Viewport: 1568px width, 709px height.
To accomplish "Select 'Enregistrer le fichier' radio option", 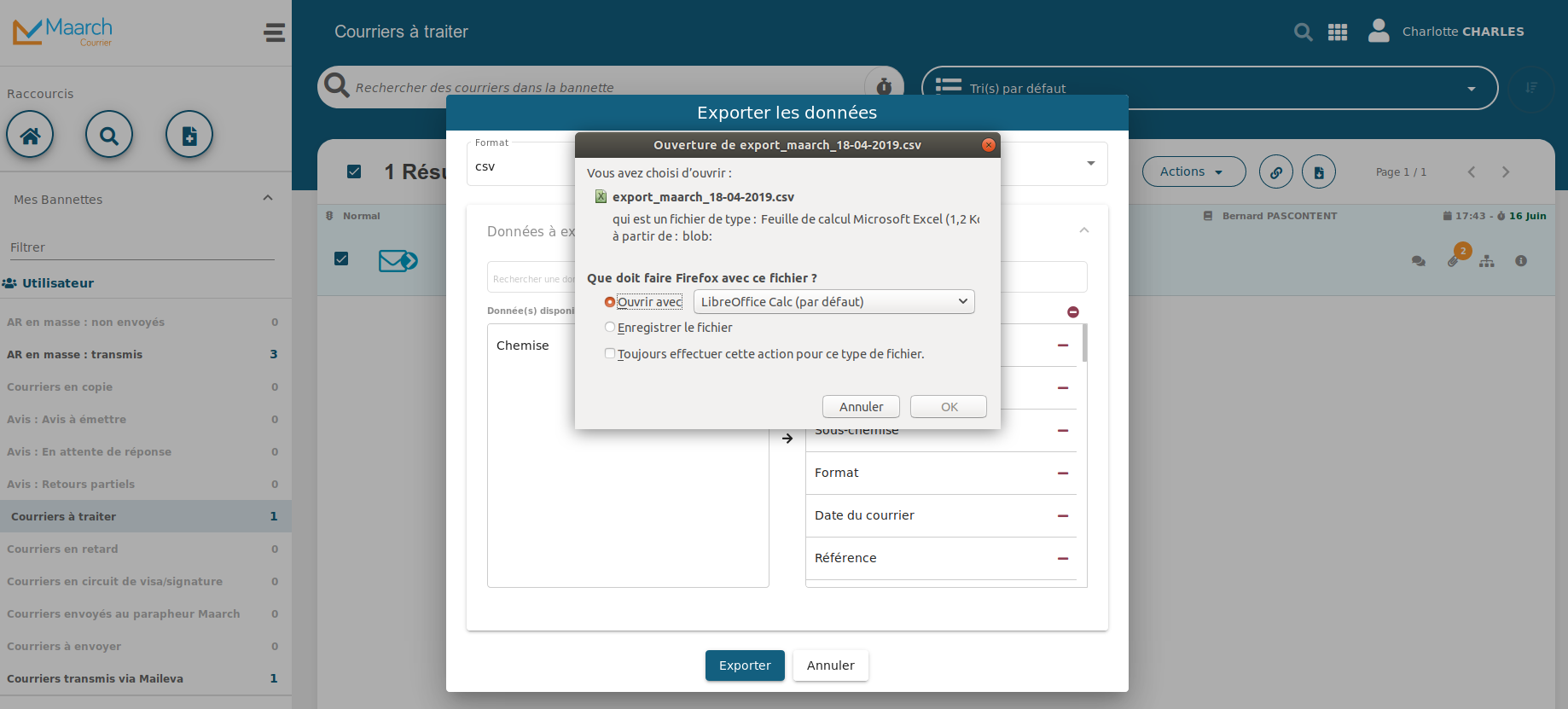I will click(x=610, y=328).
